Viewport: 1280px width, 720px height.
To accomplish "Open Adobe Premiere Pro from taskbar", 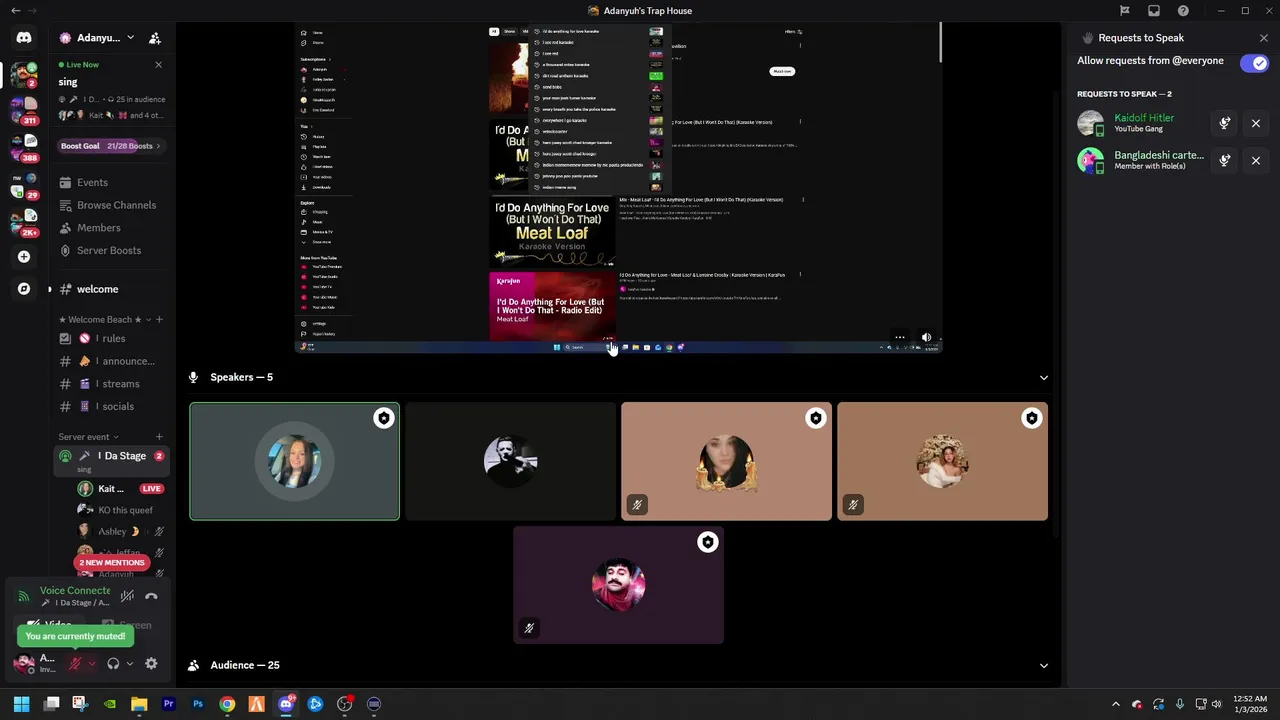I will 168,704.
